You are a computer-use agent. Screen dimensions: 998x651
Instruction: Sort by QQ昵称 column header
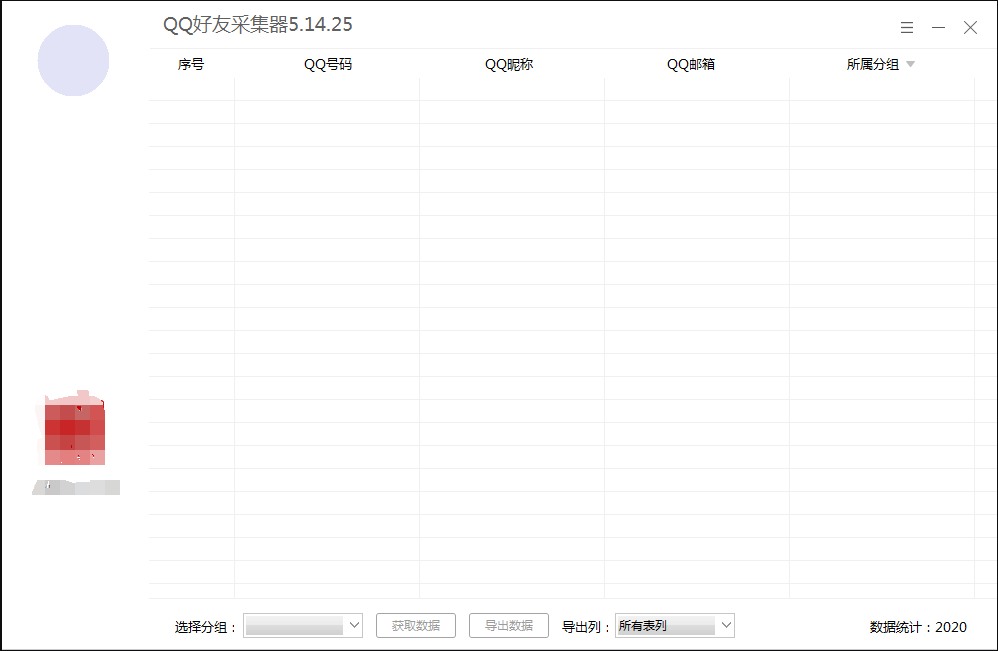click(509, 64)
